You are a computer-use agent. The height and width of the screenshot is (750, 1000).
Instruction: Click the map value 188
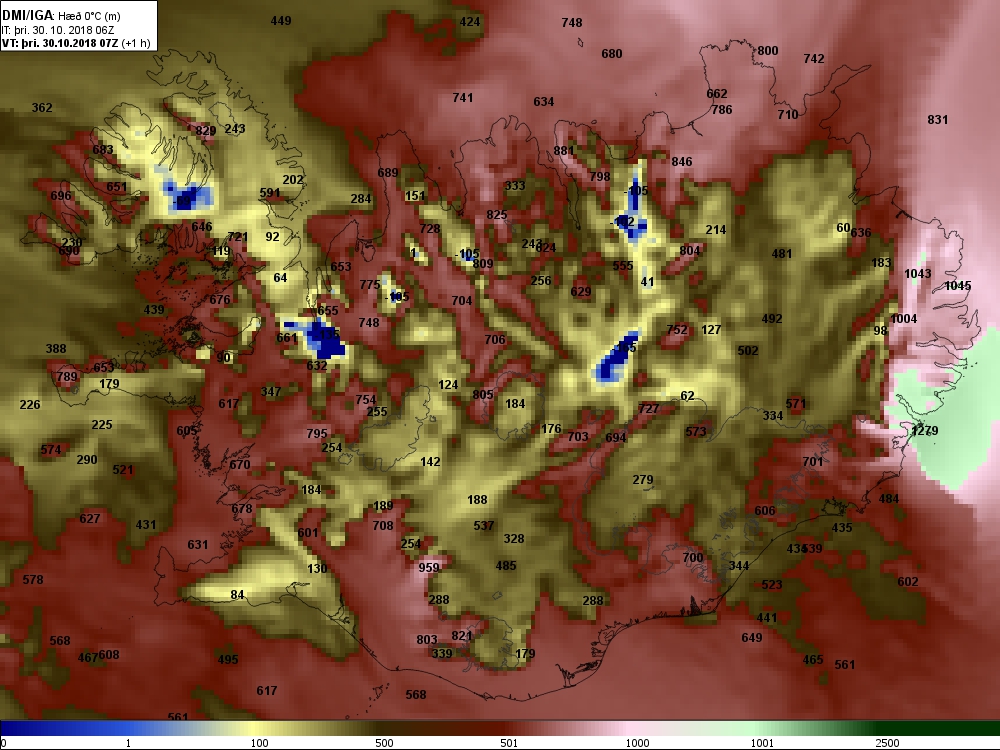tap(477, 500)
